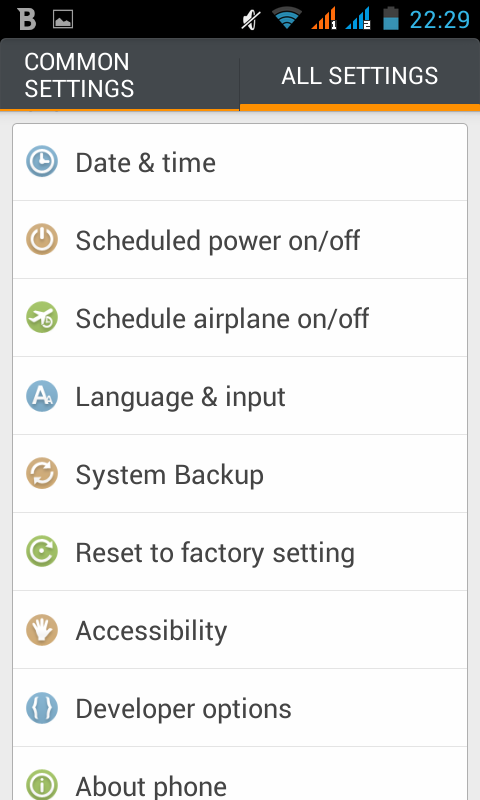Tap the battery indicator in status bar
Screen dimensions: 480x800
tap(391, 18)
